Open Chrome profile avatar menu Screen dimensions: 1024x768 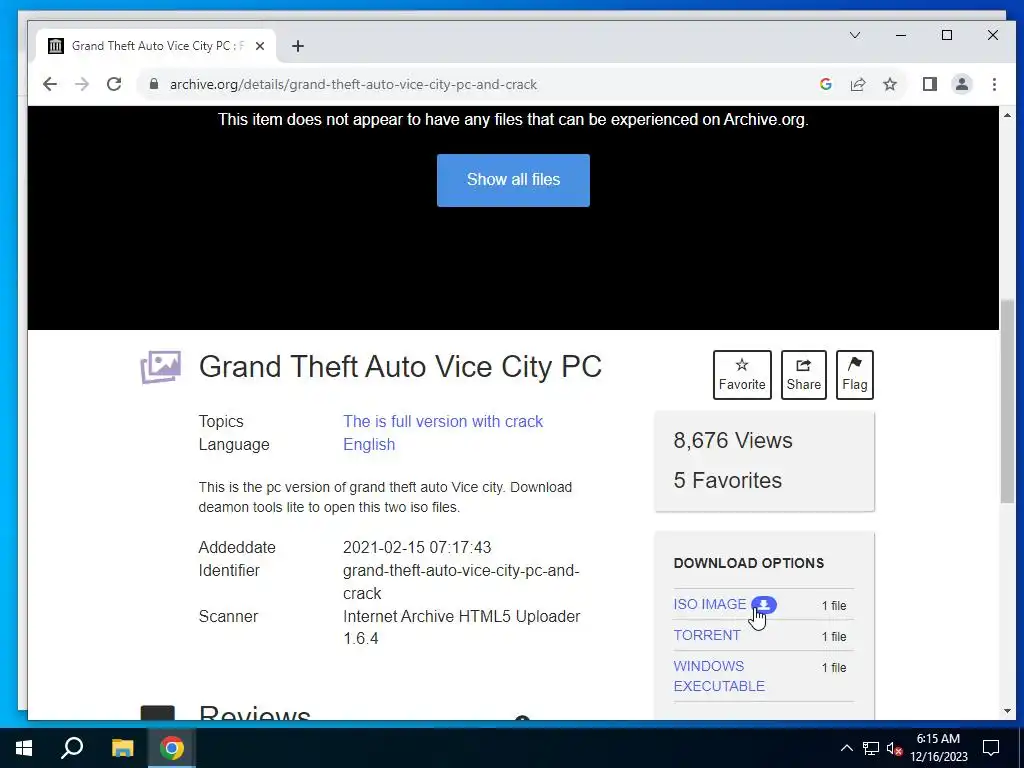(x=962, y=84)
